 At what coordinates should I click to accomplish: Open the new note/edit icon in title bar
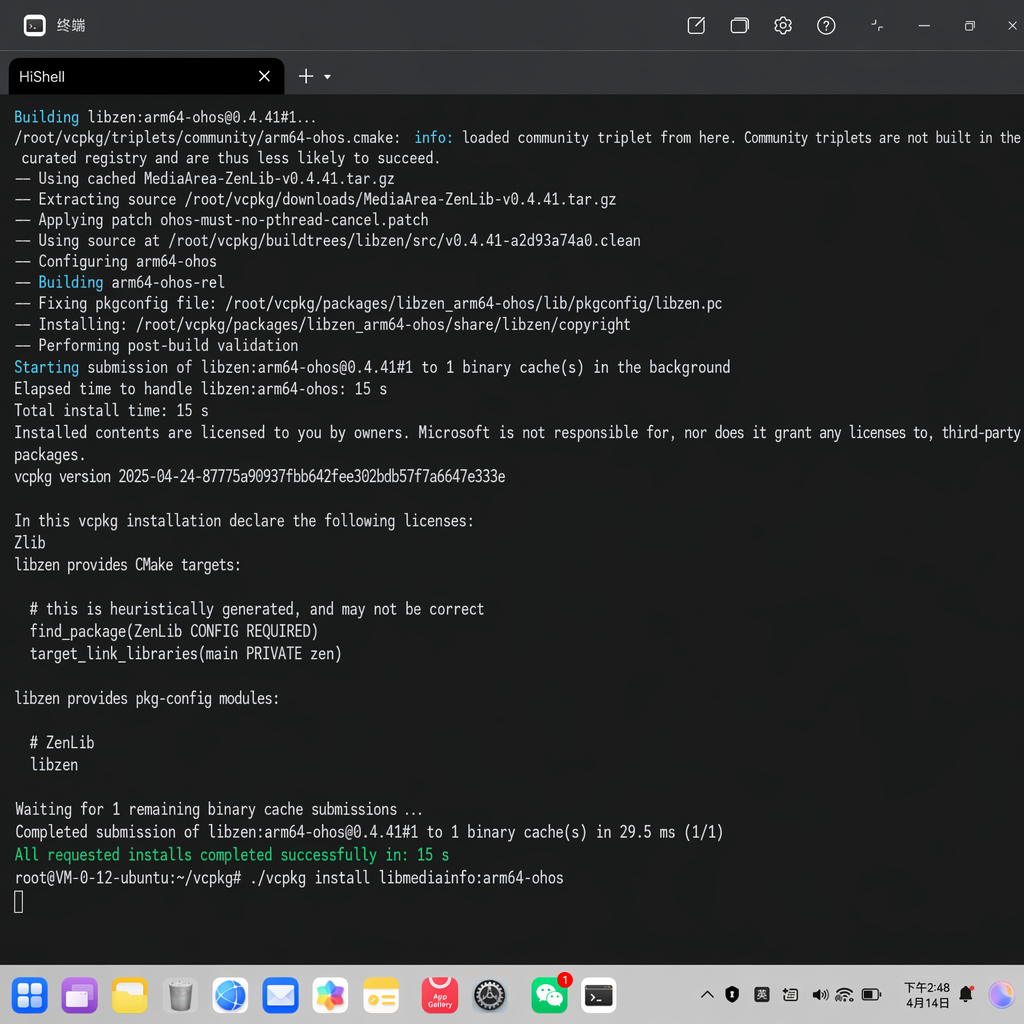[696, 25]
